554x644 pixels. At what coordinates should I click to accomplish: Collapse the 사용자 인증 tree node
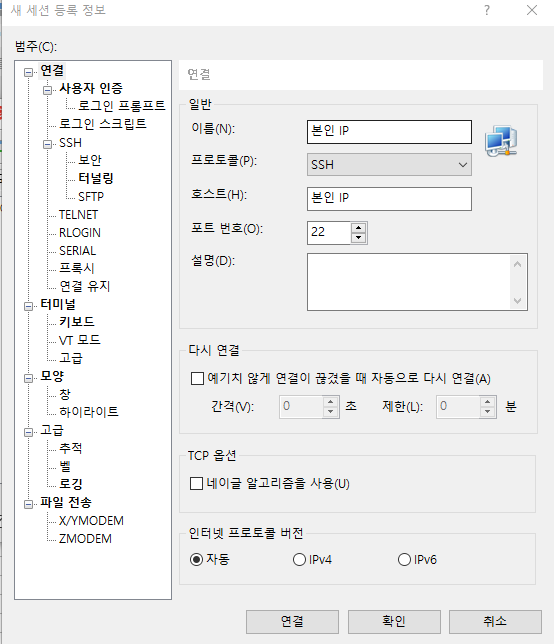(48, 90)
